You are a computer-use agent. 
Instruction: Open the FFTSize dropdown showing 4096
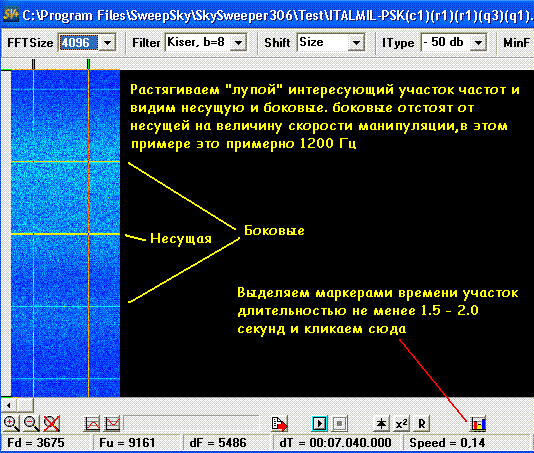[x=107, y=43]
